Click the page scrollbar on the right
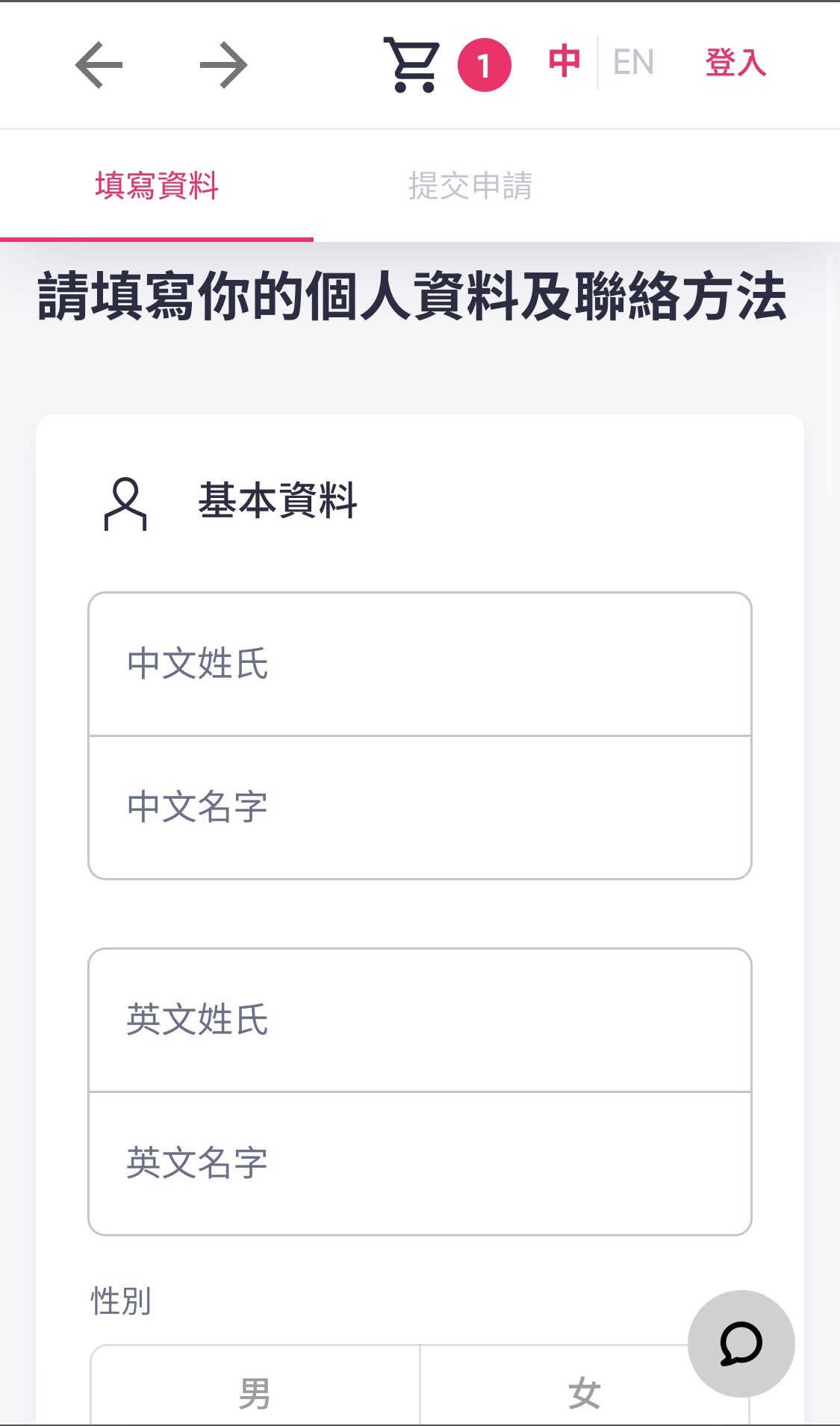This screenshot has width=840, height=1426. 830,373
